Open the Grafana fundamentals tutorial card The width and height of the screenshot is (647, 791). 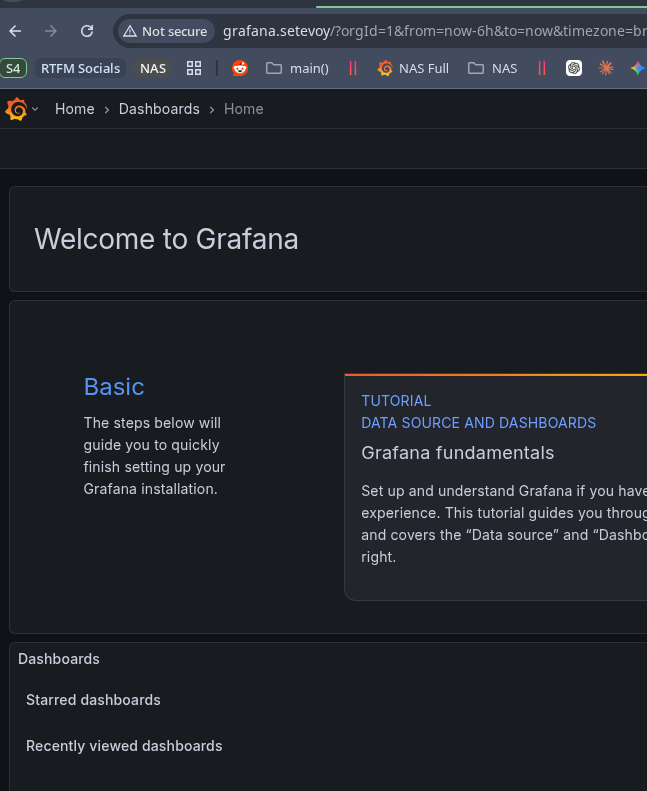coord(495,486)
